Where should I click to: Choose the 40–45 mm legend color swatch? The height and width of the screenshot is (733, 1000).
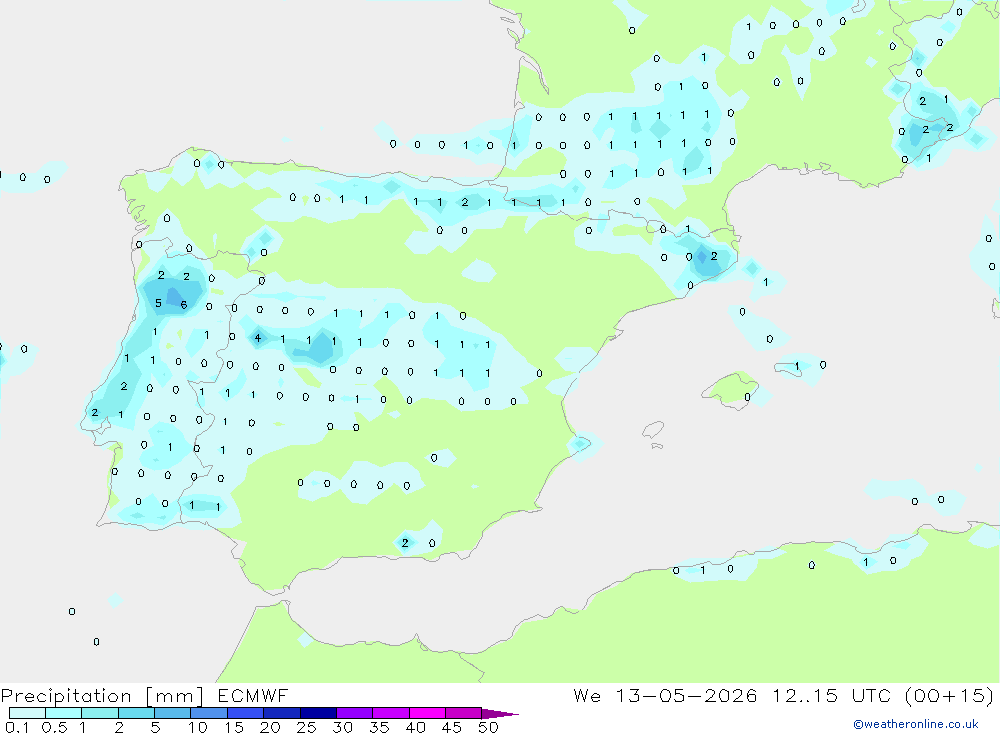pos(427,713)
